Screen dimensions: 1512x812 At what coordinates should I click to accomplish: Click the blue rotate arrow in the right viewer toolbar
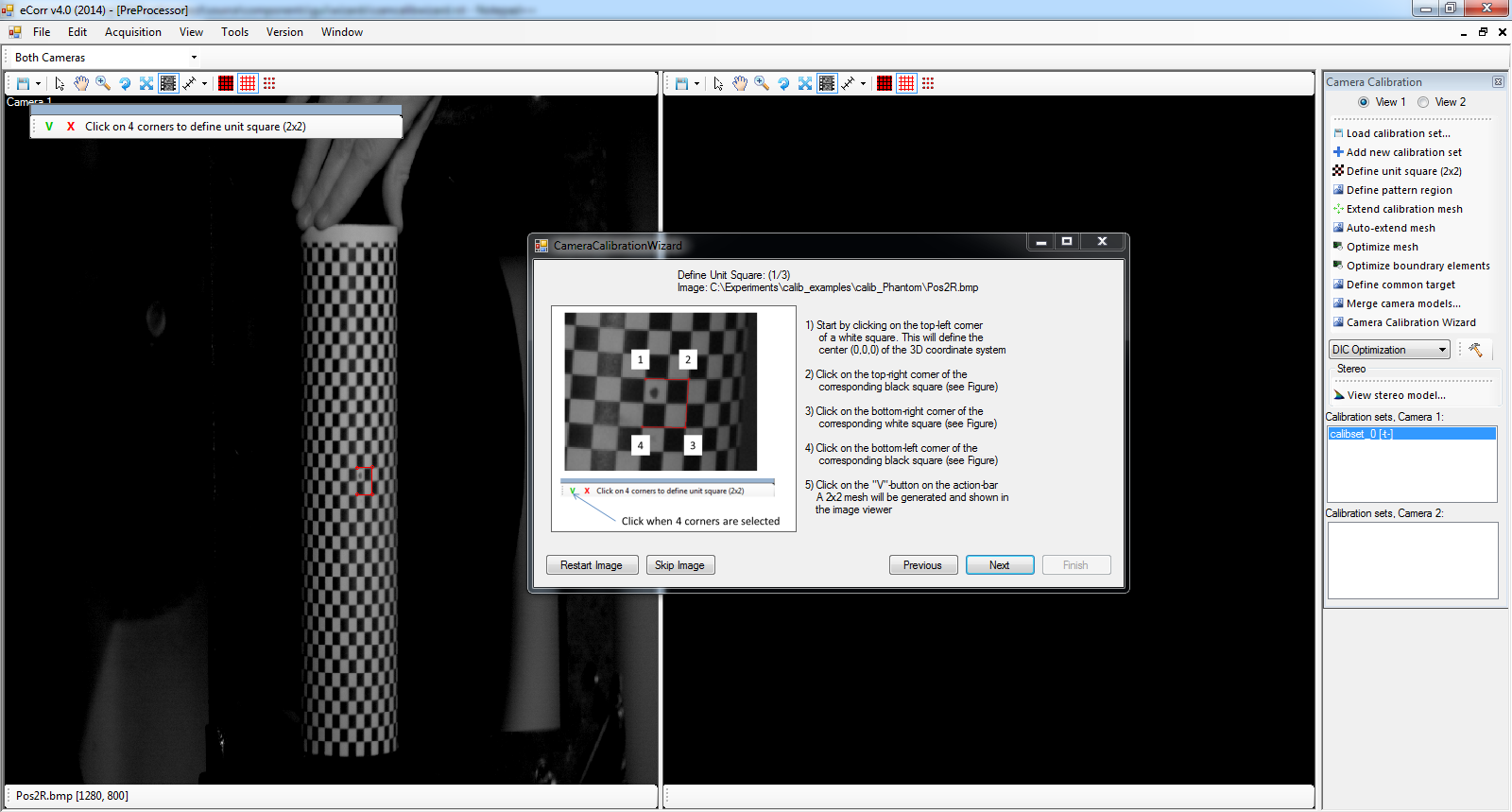[783, 83]
